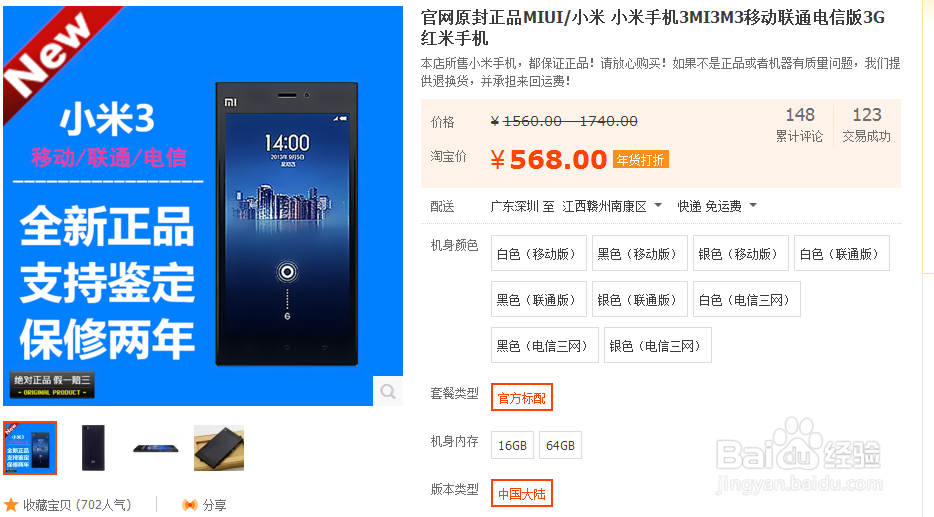Expand the 快递 免运费 shipping dropdown
The height and width of the screenshot is (517, 934).
[717, 206]
